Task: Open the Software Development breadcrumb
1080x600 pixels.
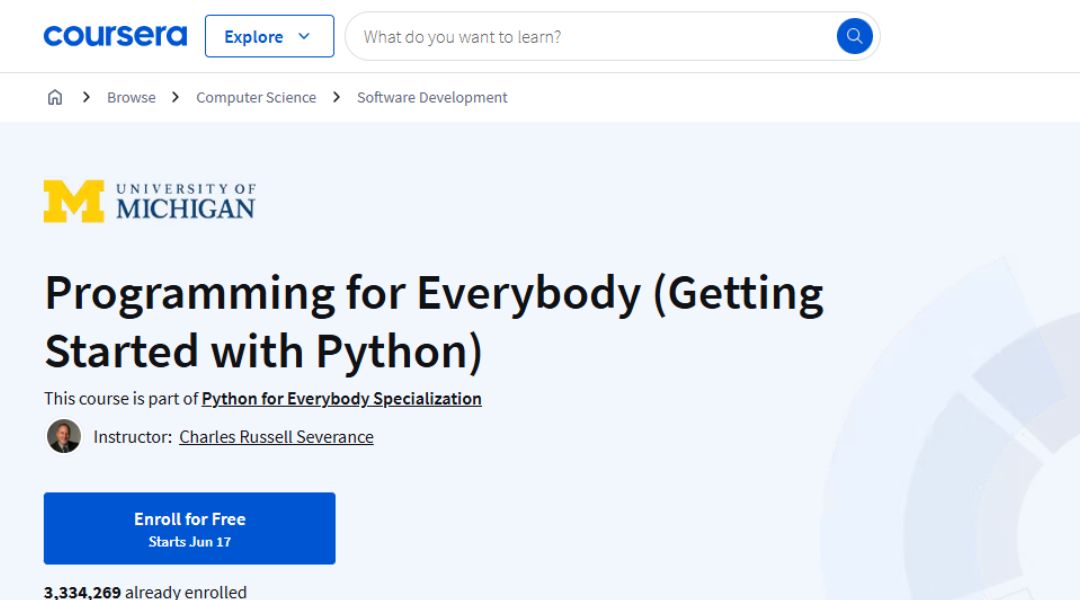Action: [x=432, y=97]
